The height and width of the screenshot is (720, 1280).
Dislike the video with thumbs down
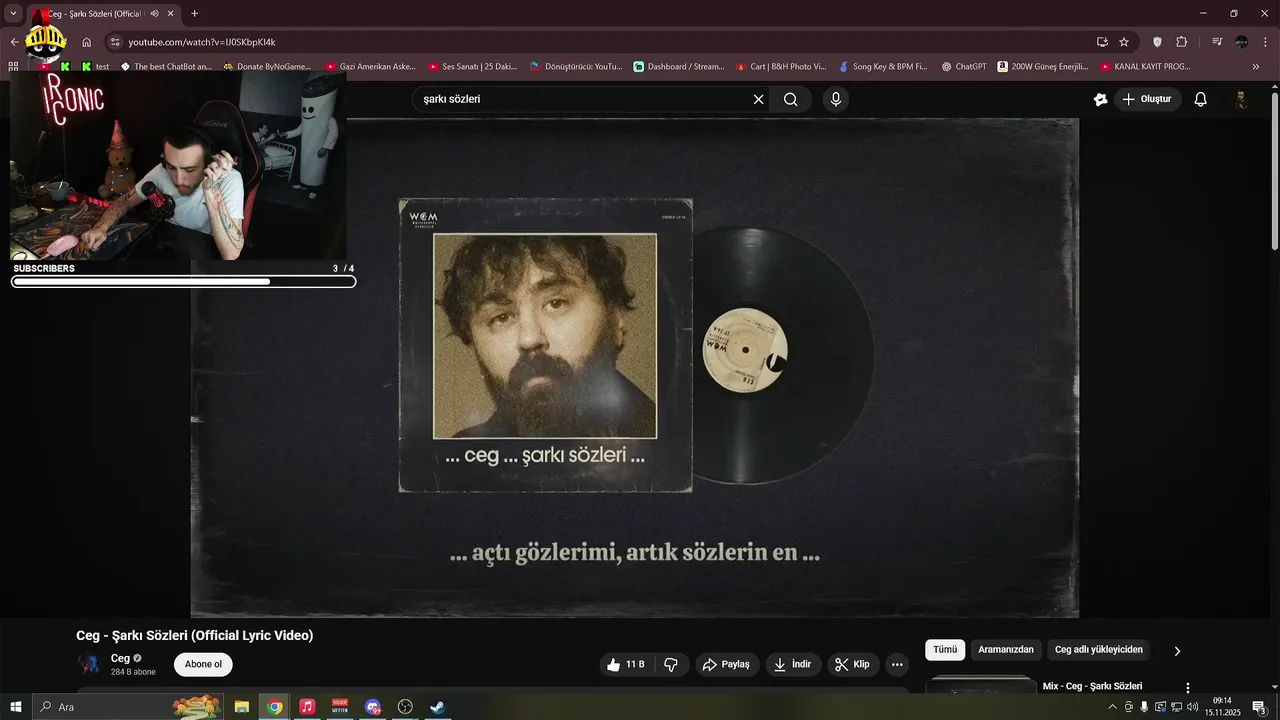pos(671,664)
